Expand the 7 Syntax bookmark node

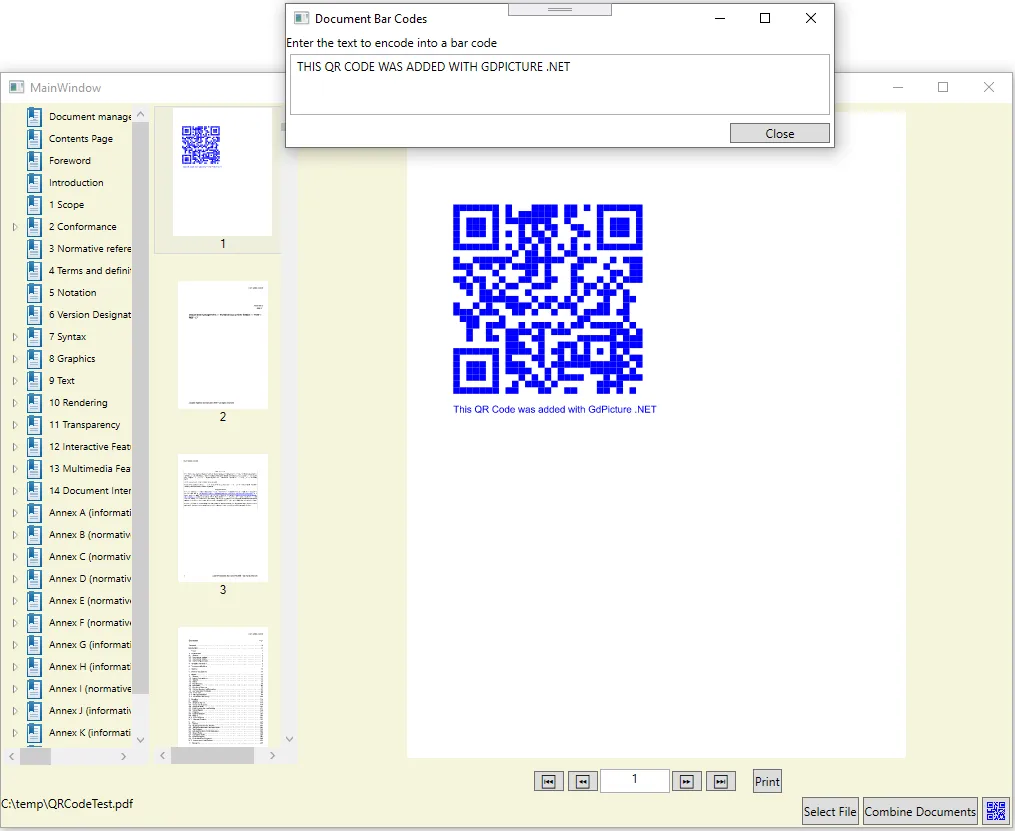pyautogui.click(x=15, y=337)
